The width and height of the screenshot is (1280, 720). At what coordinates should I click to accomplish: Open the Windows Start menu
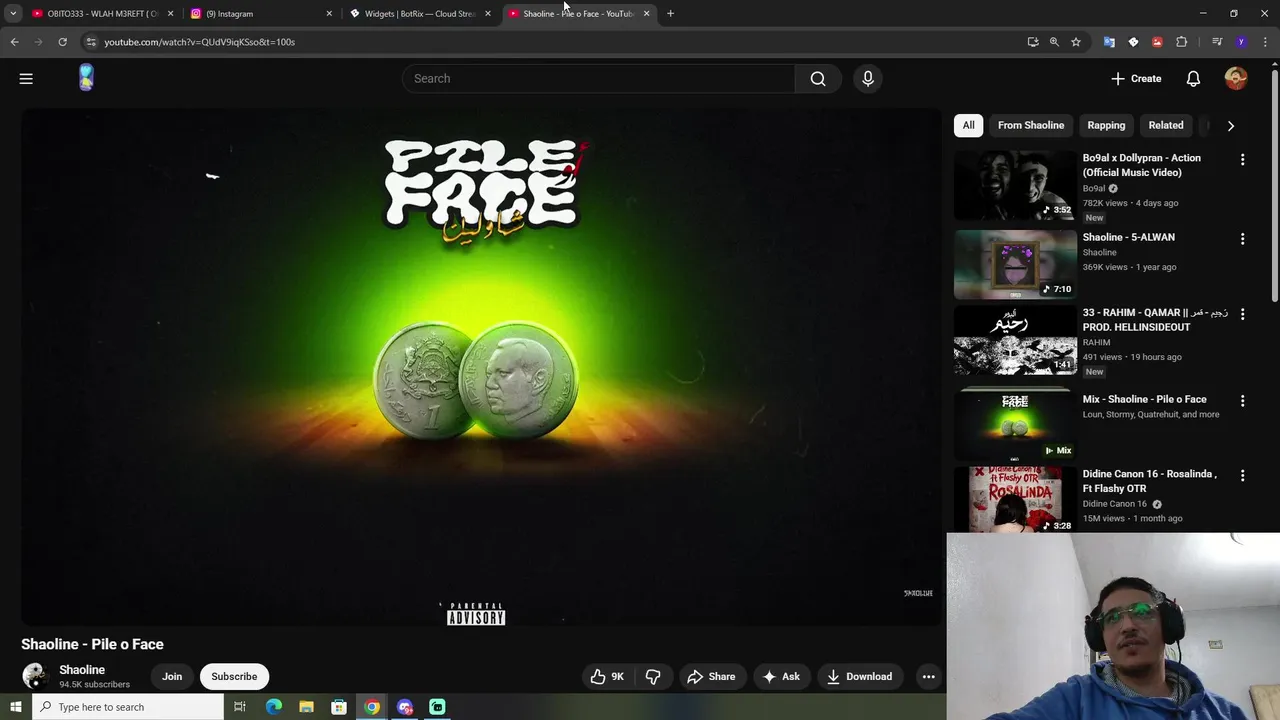(x=15, y=707)
